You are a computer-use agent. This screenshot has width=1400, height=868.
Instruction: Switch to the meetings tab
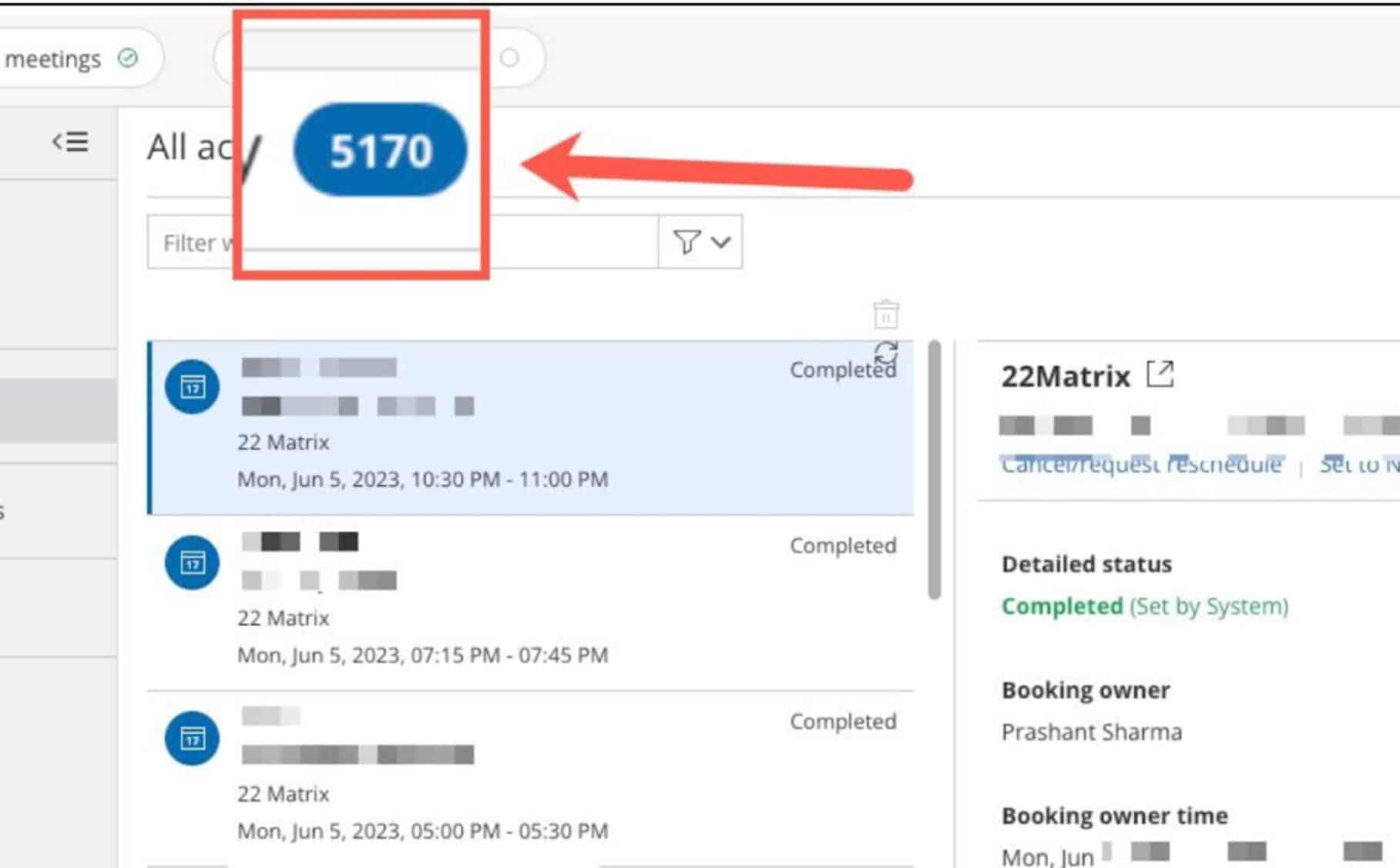click(52, 59)
